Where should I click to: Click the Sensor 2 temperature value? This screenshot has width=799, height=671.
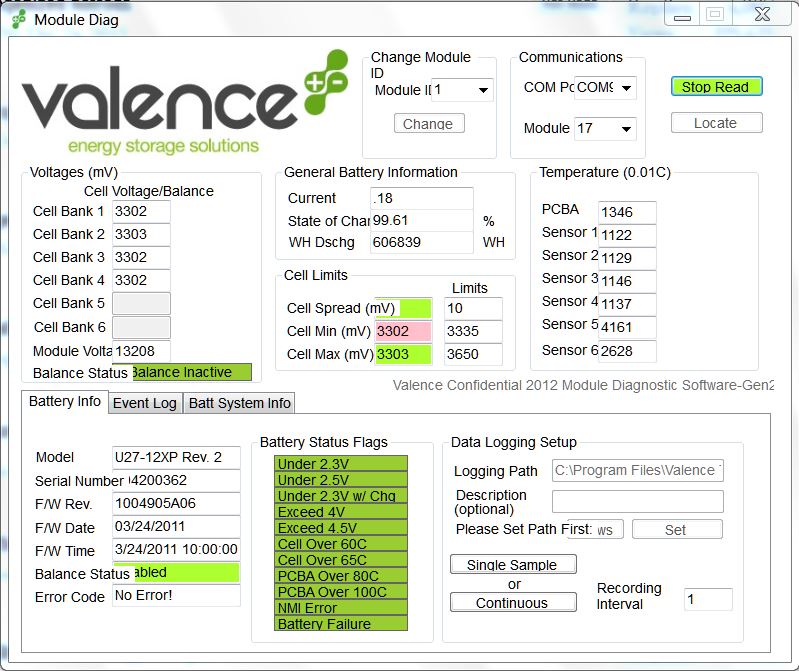[x=627, y=258]
